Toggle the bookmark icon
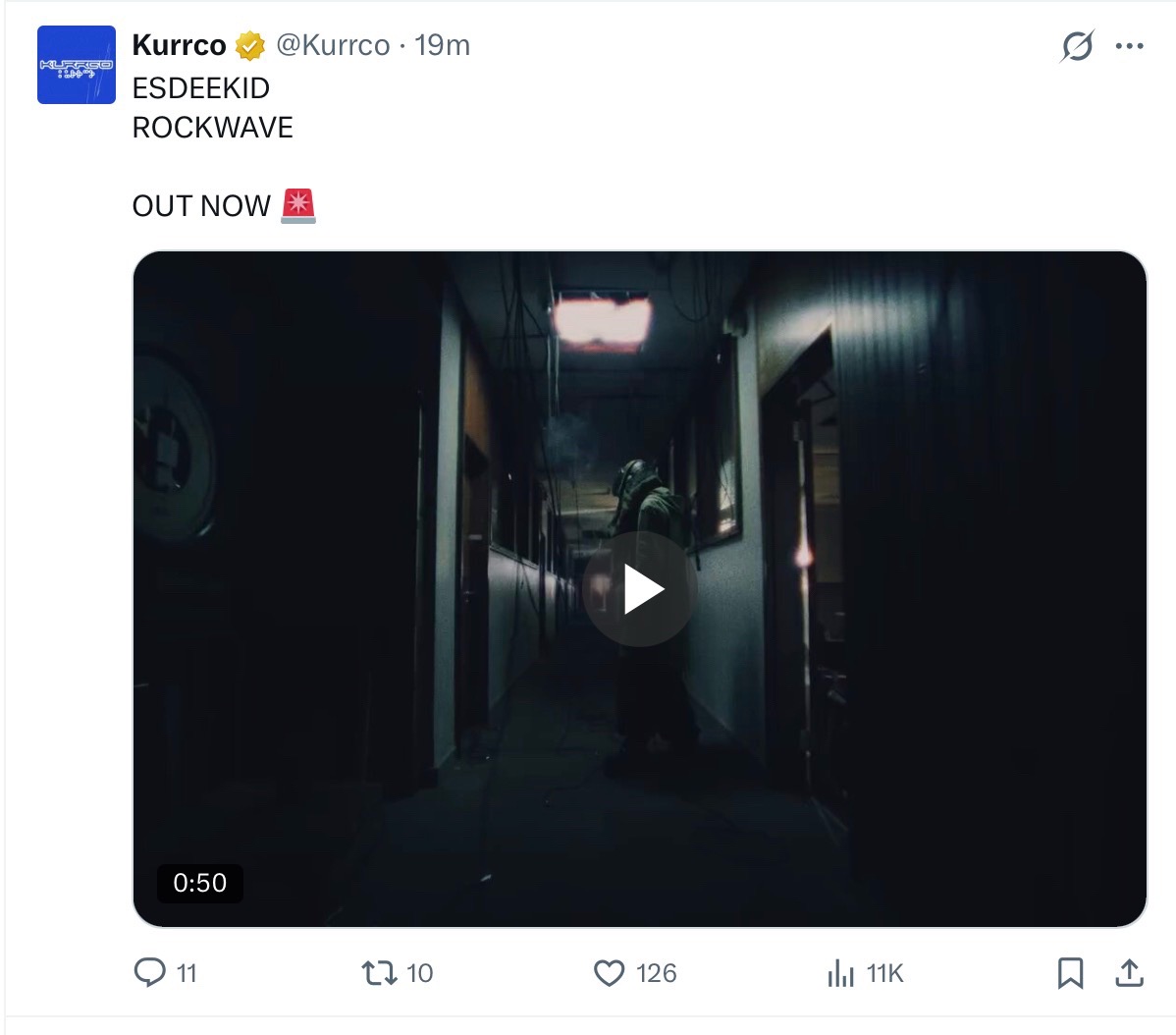Screen dimensions: 1176x1035 click(x=1070, y=973)
